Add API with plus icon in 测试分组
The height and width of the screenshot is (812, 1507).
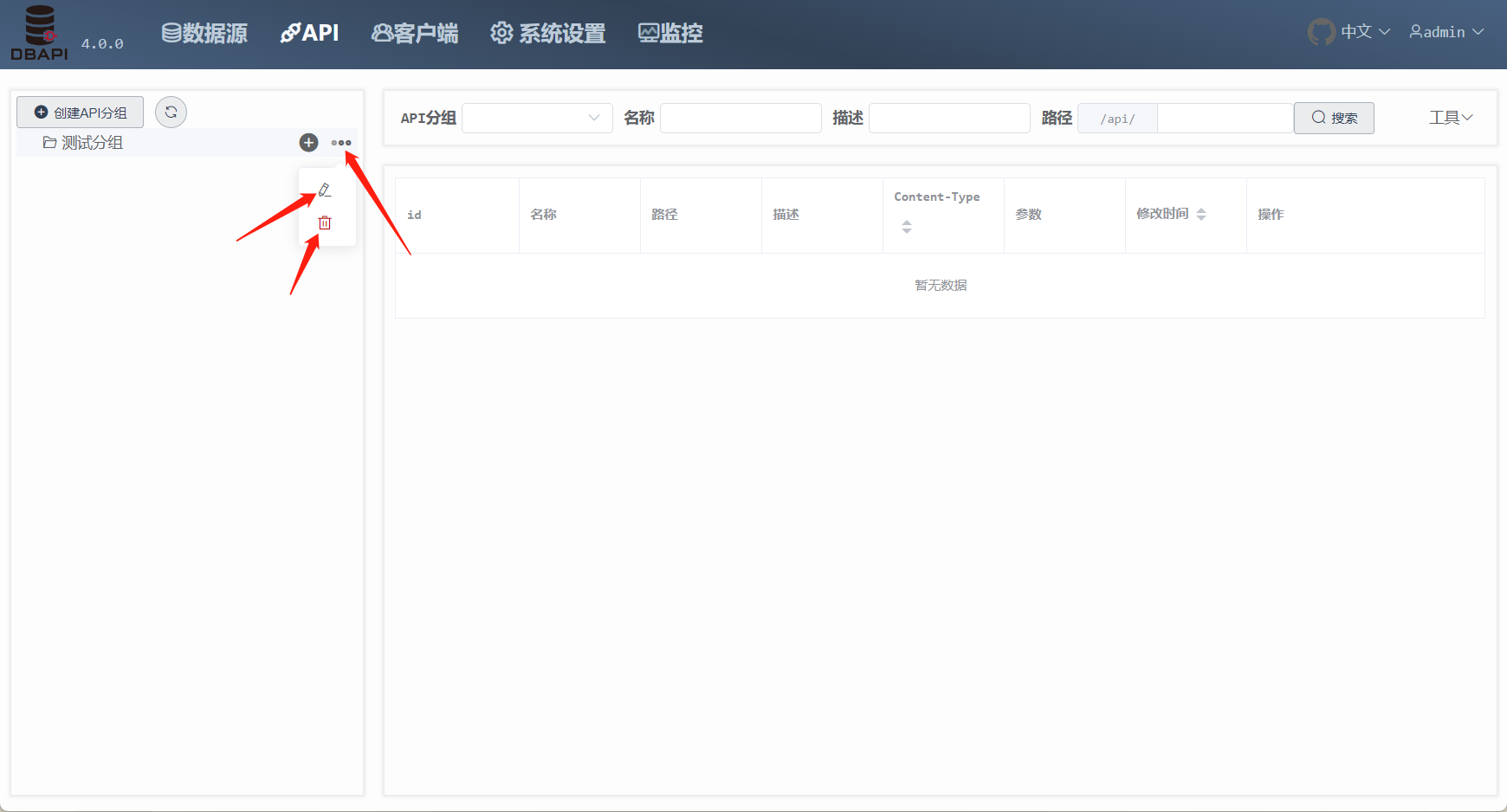tap(308, 143)
